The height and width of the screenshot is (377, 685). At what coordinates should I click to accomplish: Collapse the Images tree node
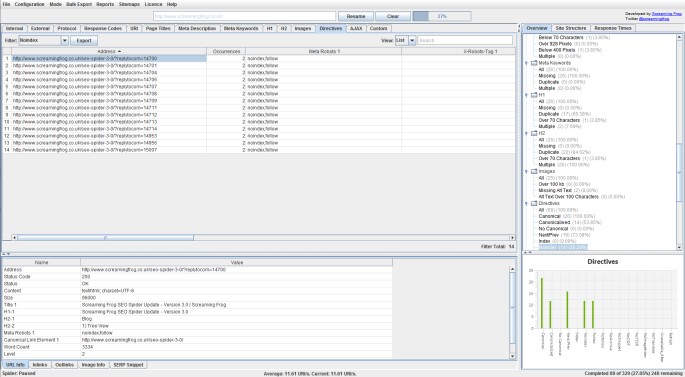point(527,172)
